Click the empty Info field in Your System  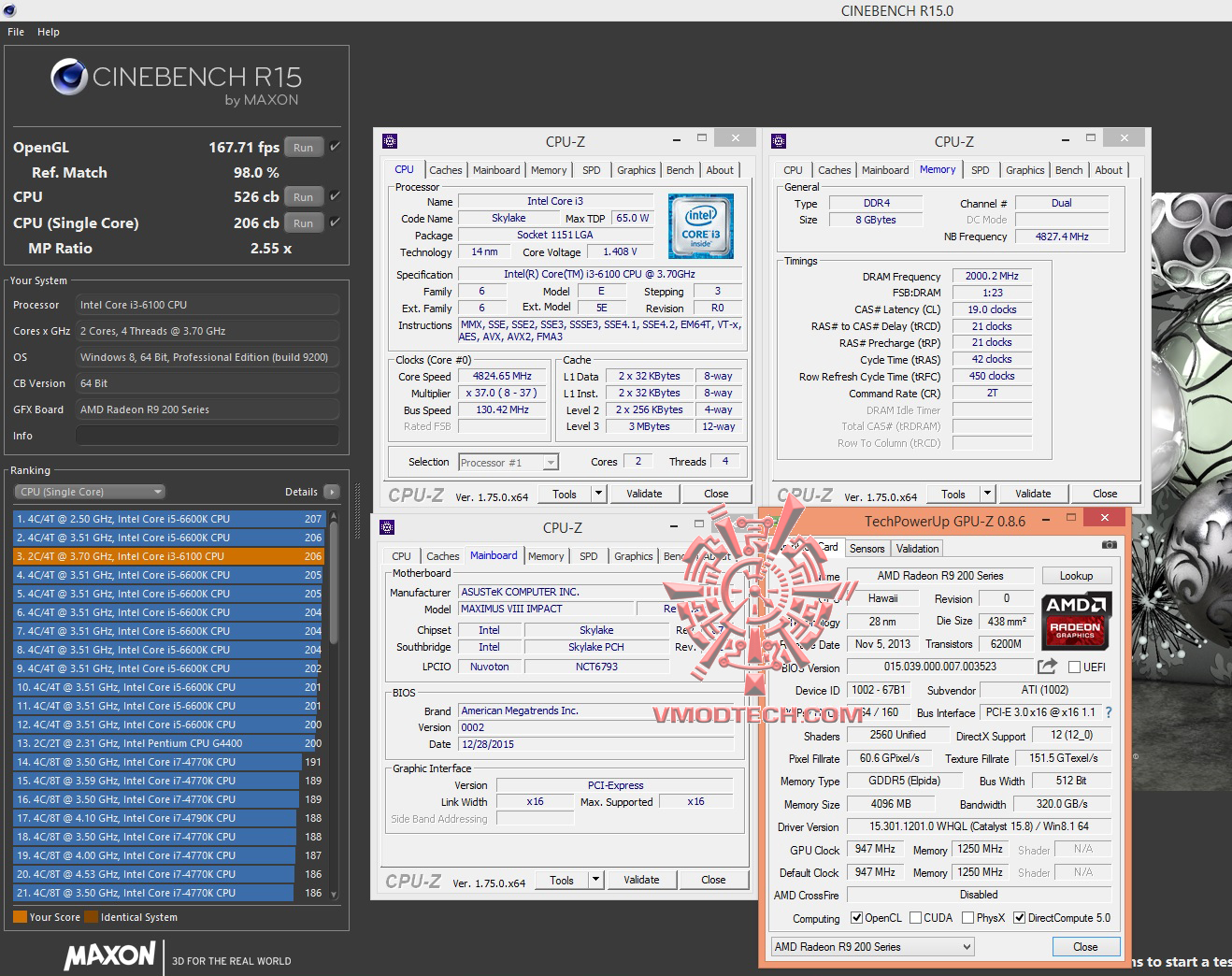point(208,436)
